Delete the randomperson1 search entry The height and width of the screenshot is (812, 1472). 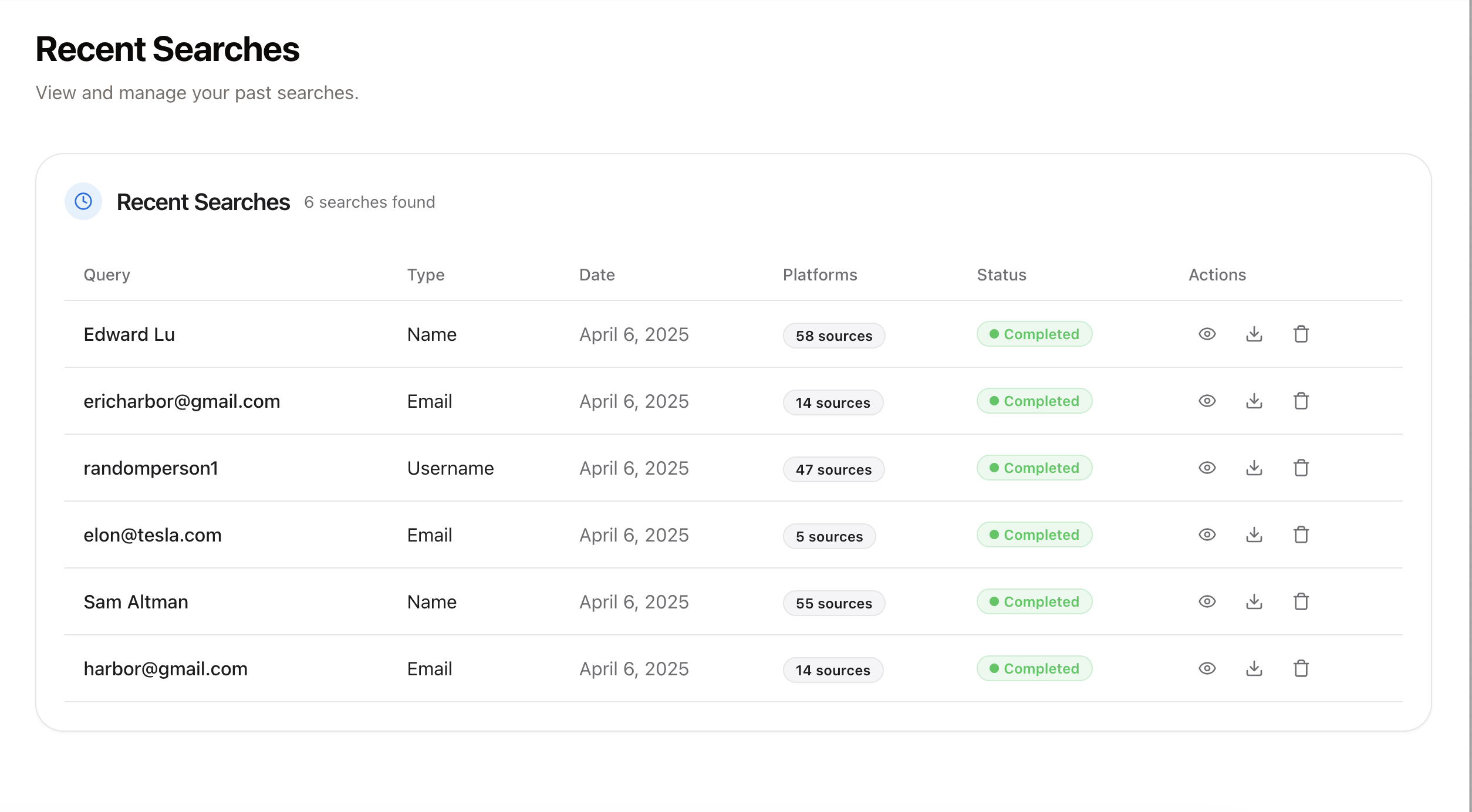point(1301,468)
